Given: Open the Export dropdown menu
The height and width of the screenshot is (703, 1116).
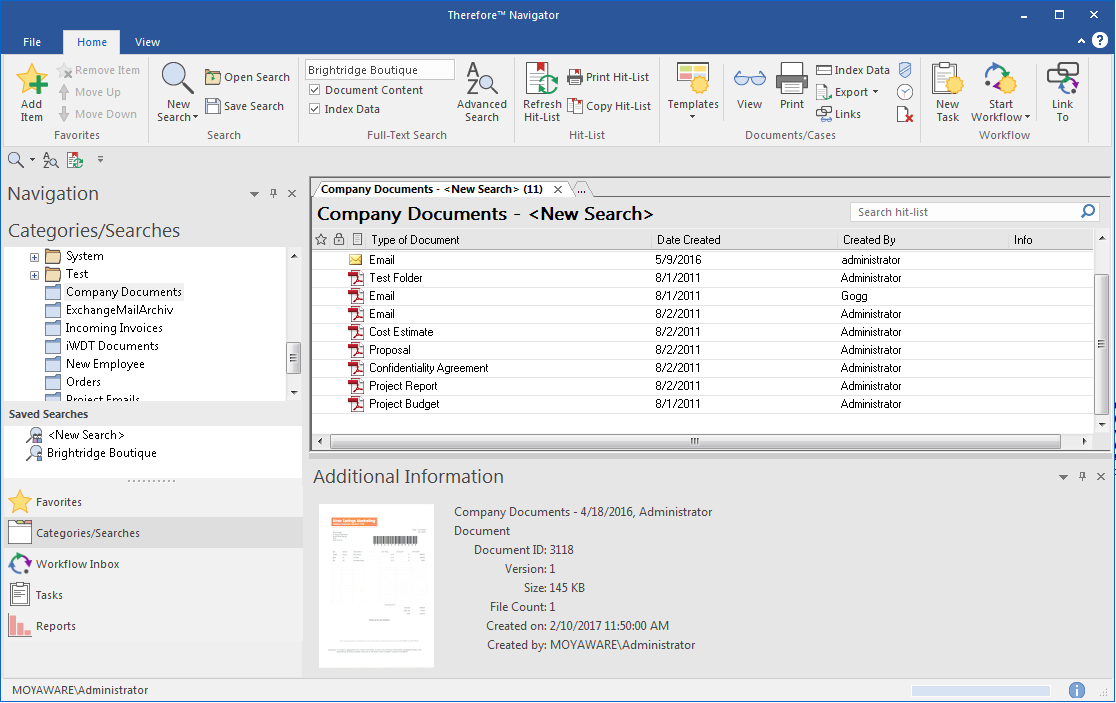Looking at the screenshot, I should coord(849,92).
